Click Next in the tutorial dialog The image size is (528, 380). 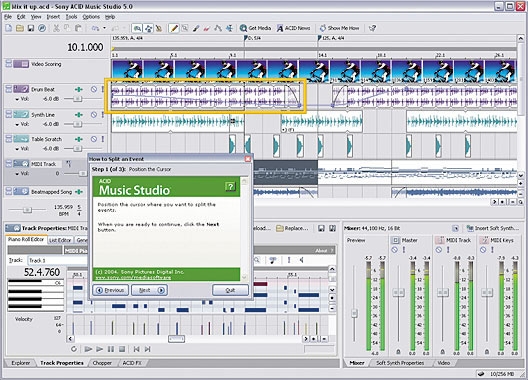coord(150,290)
